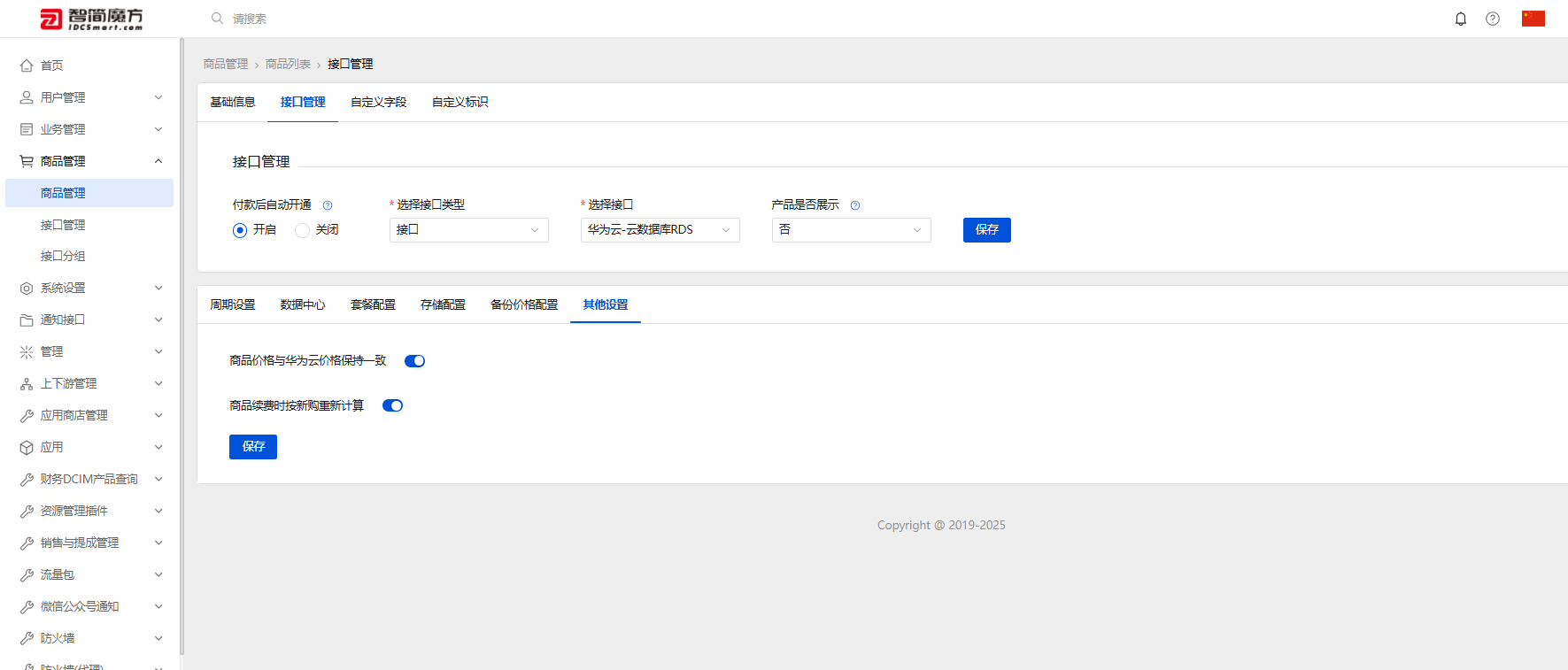The width and height of the screenshot is (1568, 670).
Task: Switch to 基础信息 tab
Action: (x=232, y=103)
